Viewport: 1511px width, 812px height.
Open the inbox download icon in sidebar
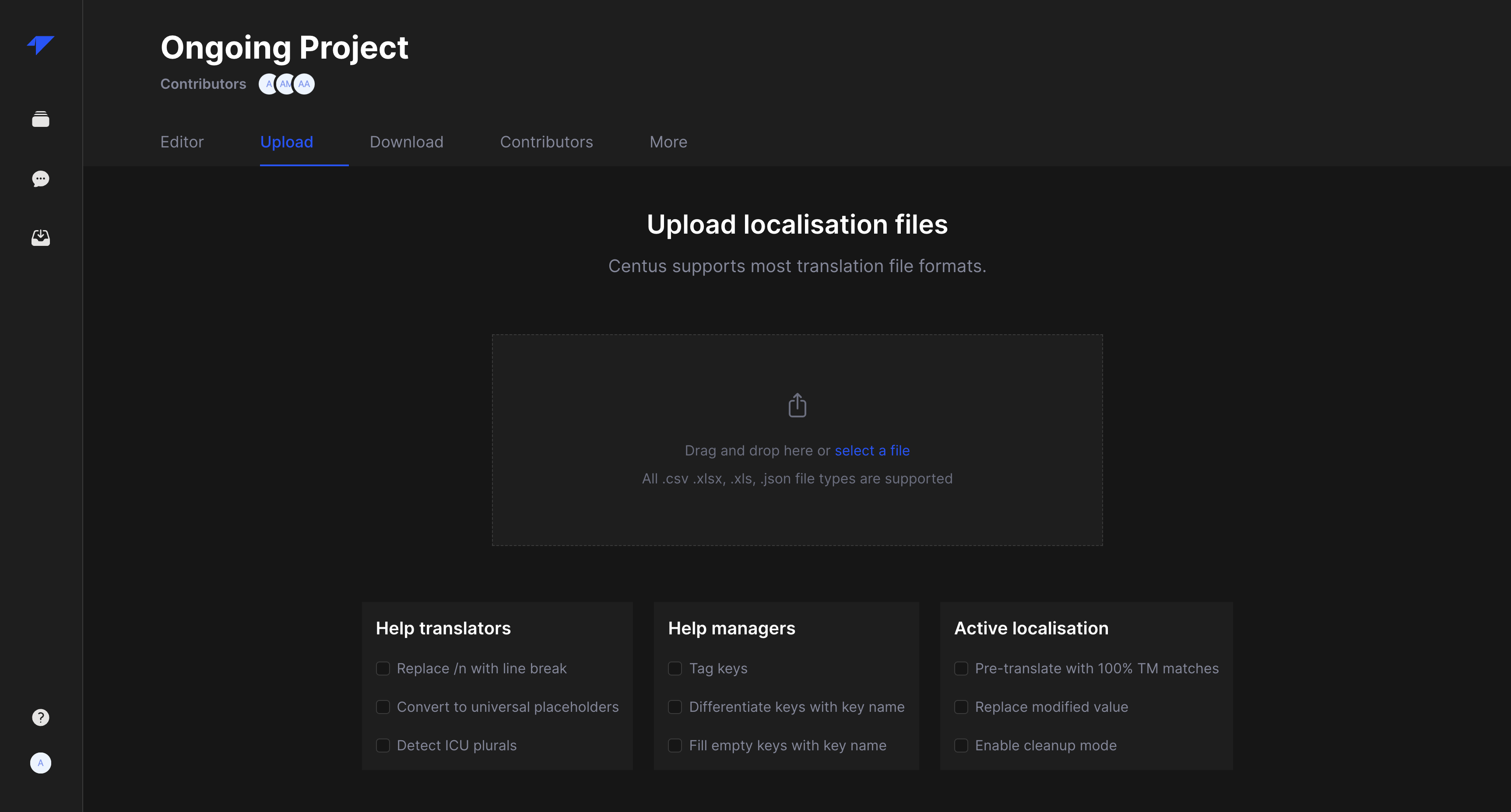click(x=40, y=238)
